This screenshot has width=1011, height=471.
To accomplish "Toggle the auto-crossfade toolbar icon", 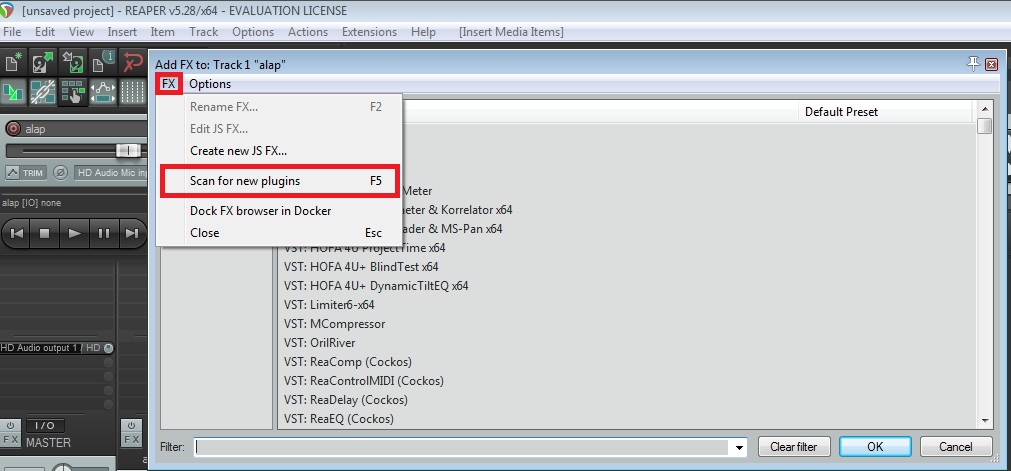I will point(13,92).
